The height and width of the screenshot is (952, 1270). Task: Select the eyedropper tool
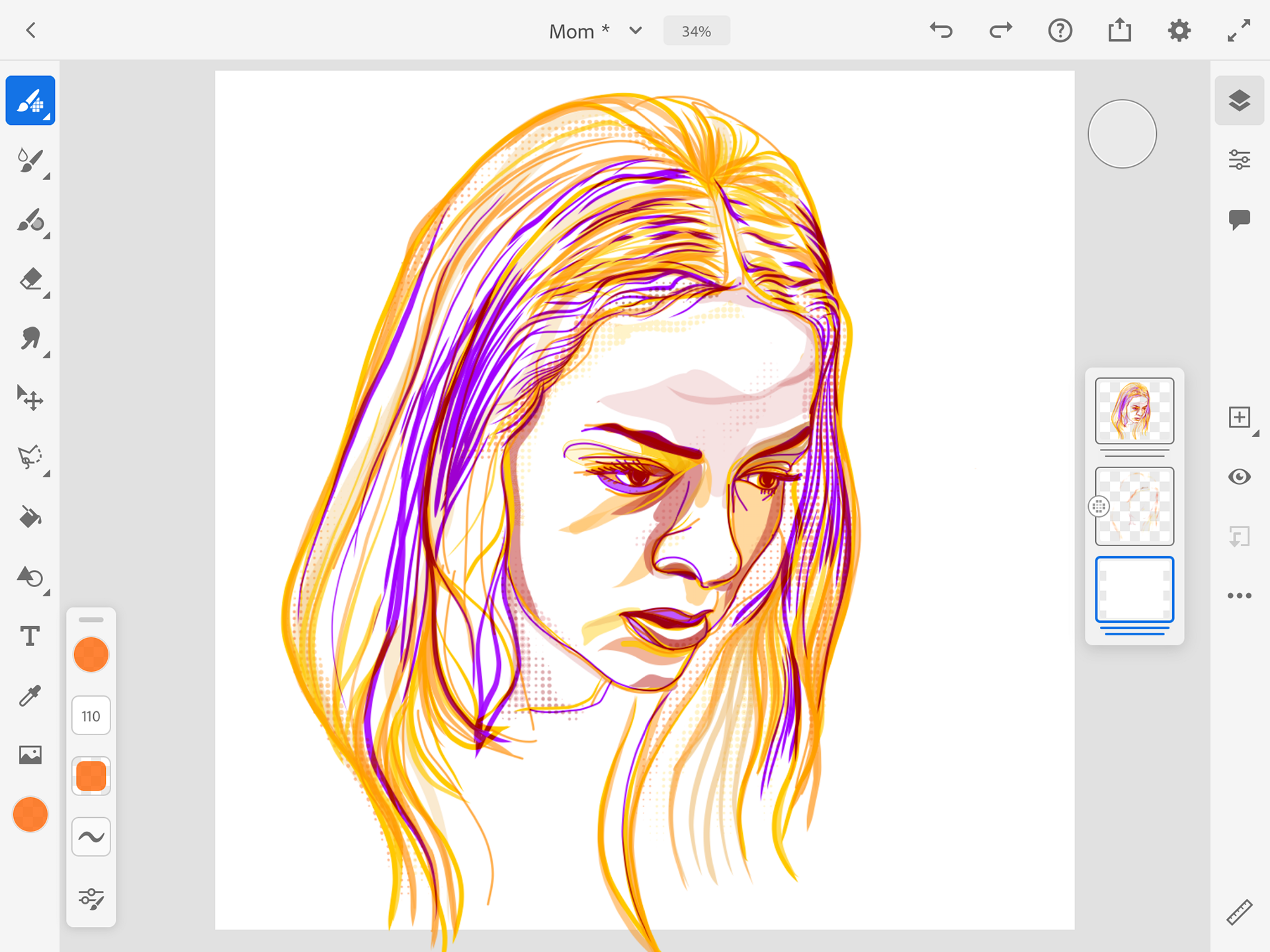[x=30, y=695]
